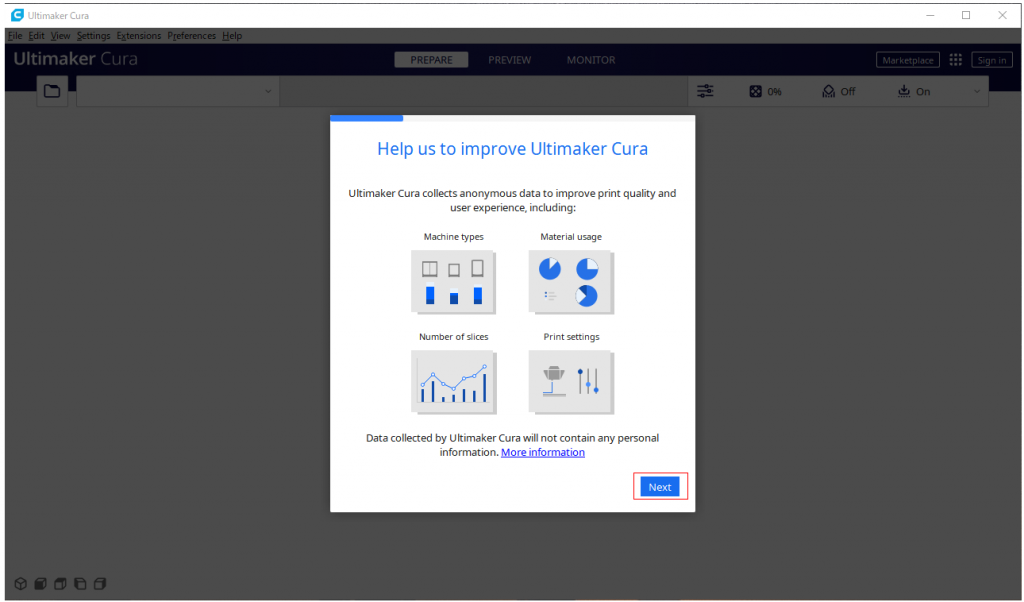This screenshot has width=1024, height=602.
Task: Click the Machine types illustration
Action: pos(453,282)
